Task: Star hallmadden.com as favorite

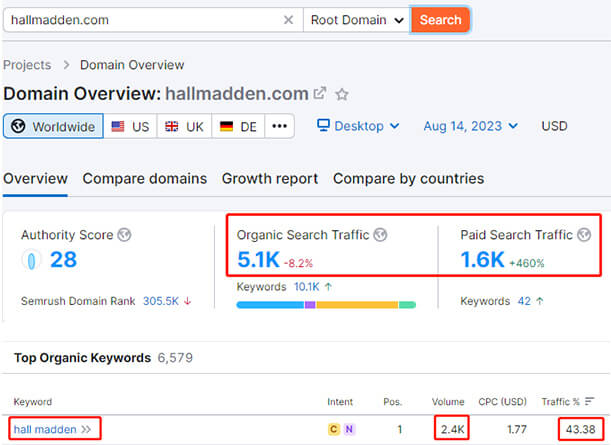Action: point(342,94)
